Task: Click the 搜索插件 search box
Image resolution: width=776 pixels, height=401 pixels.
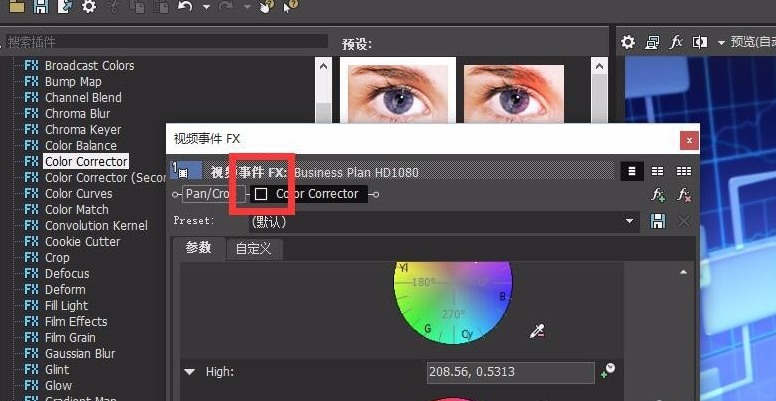Action: (x=167, y=42)
